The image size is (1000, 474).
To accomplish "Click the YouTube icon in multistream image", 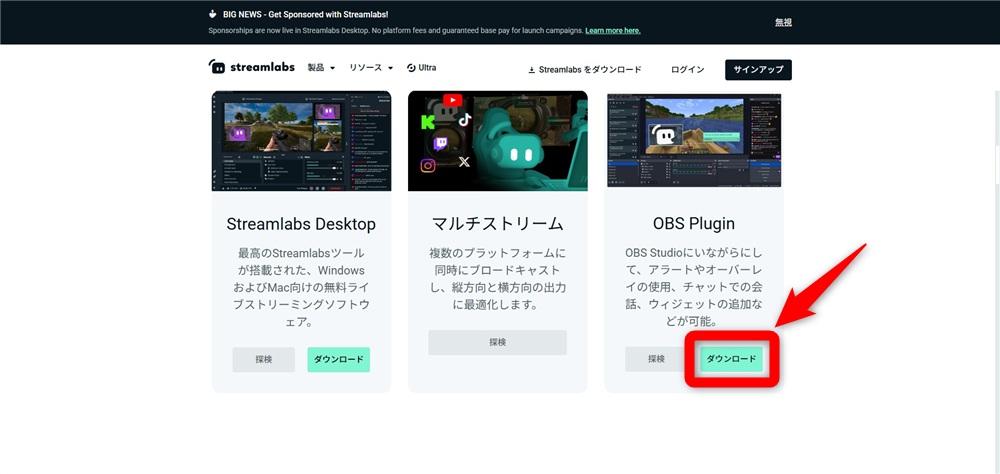I will pos(452,100).
